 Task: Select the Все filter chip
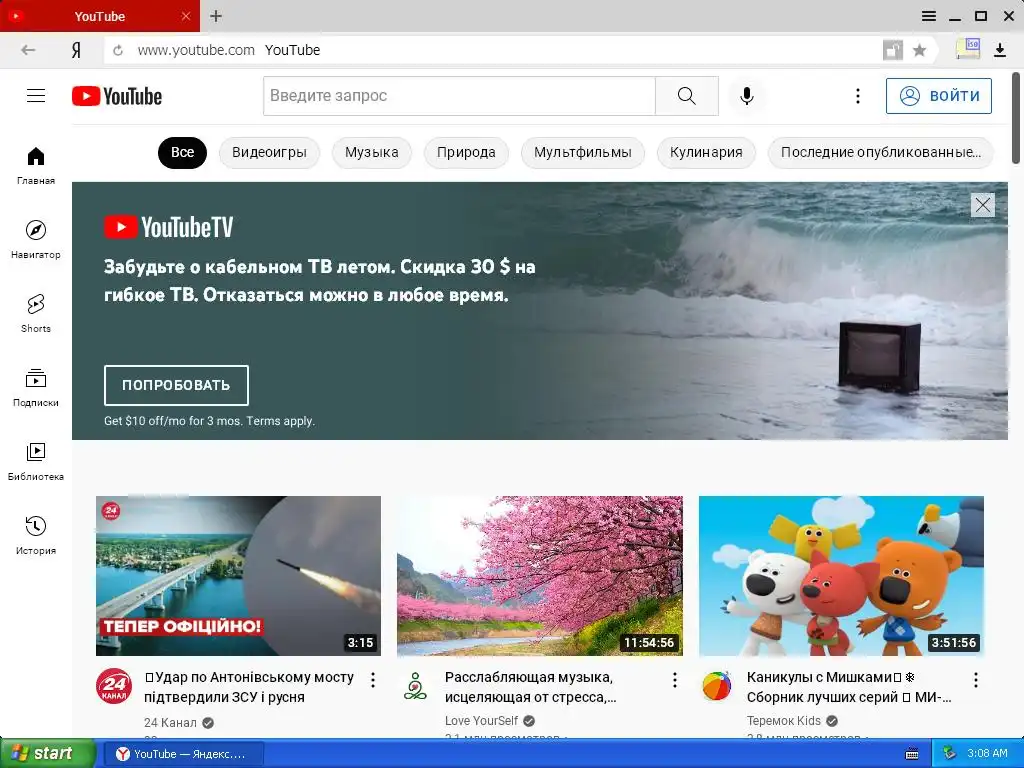click(x=182, y=153)
